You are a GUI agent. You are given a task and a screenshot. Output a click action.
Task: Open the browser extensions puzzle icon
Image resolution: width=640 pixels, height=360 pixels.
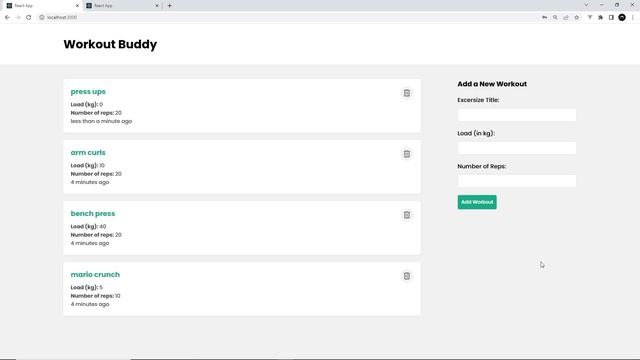[x=600, y=17]
